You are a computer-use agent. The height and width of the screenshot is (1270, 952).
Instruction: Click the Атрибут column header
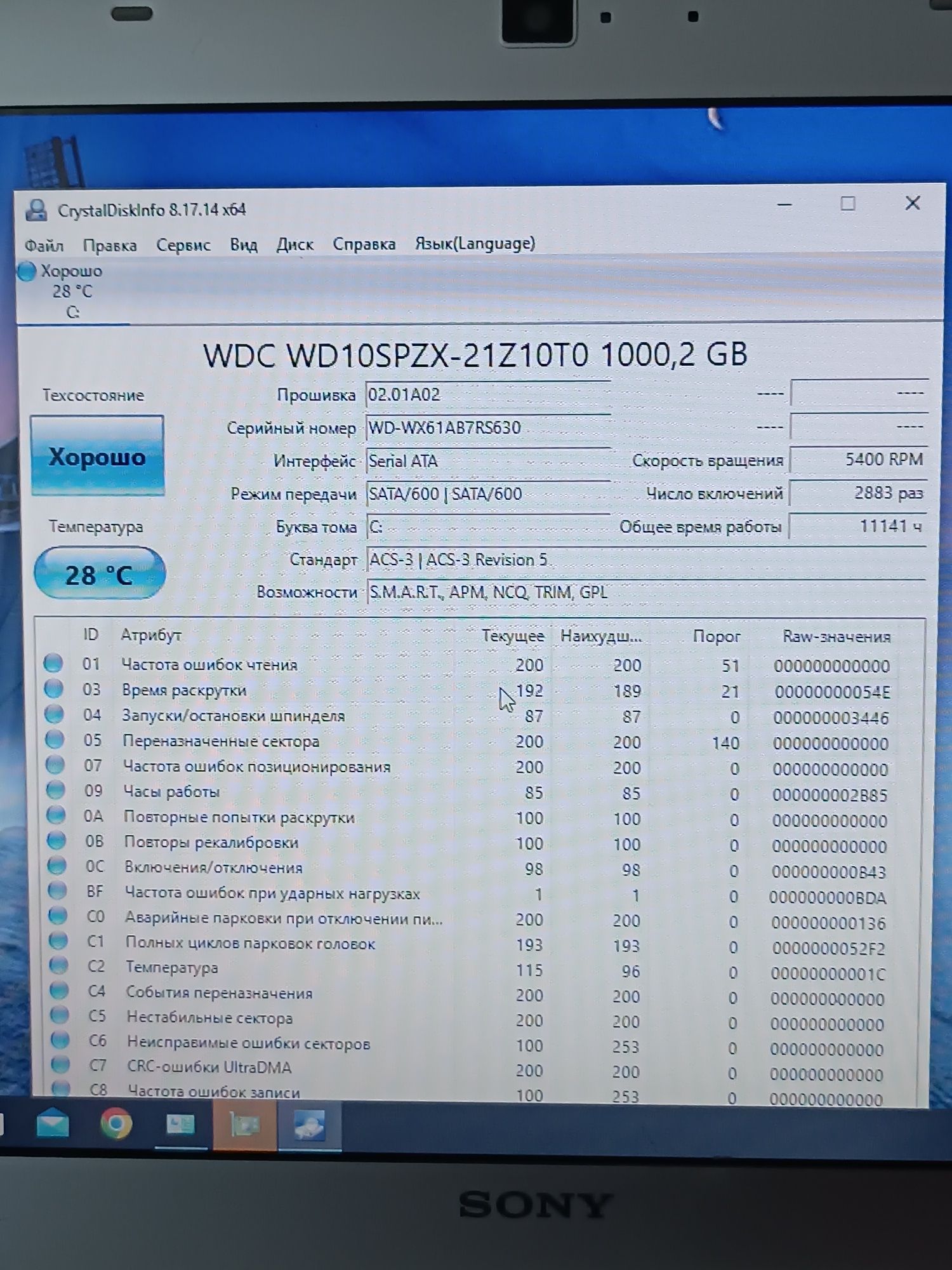(x=151, y=635)
